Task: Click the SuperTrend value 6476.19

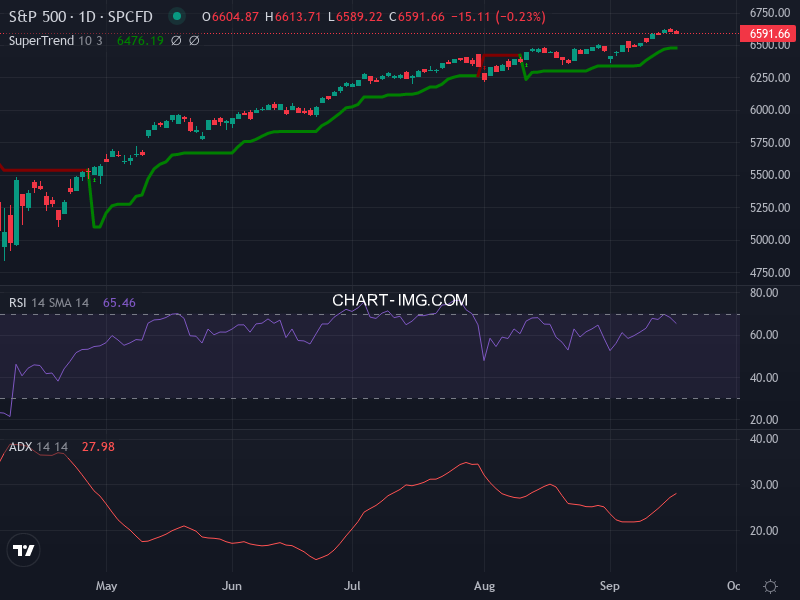Action: 139,41
